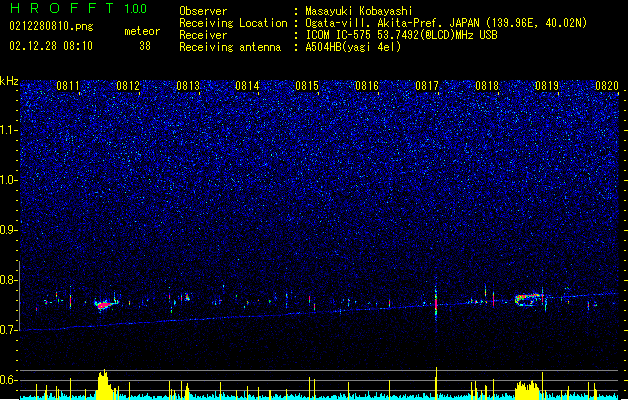629x400 pixels.
Task: Click the 0.7 kHz axis label
Action: (9, 330)
